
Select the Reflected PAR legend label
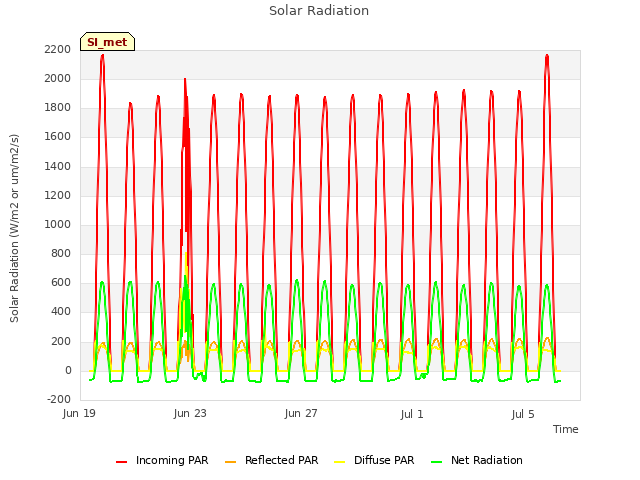point(281,460)
